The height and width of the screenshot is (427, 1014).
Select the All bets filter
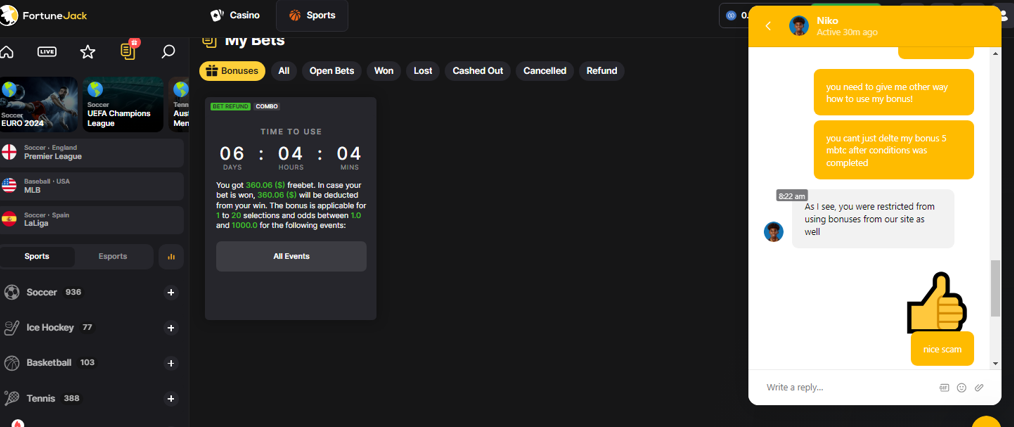coord(284,71)
